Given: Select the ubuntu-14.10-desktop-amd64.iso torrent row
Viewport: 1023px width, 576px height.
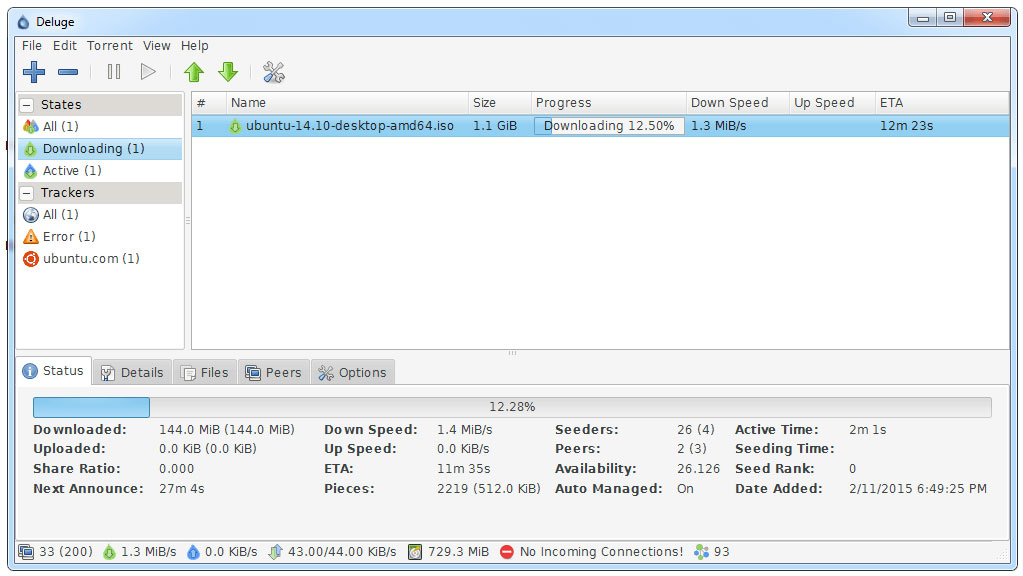Looking at the screenshot, I should 600,126.
